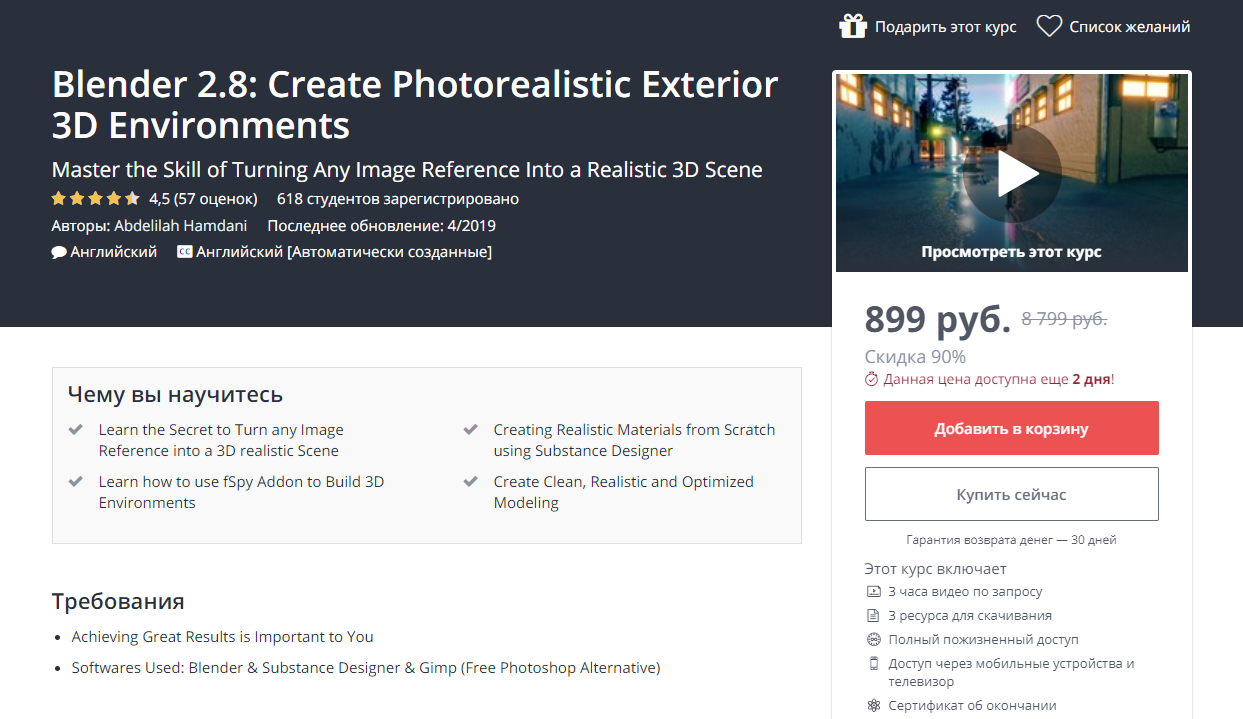The height and width of the screenshot is (719, 1243).
Task: Play the course preview video
Action: coord(1012,174)
